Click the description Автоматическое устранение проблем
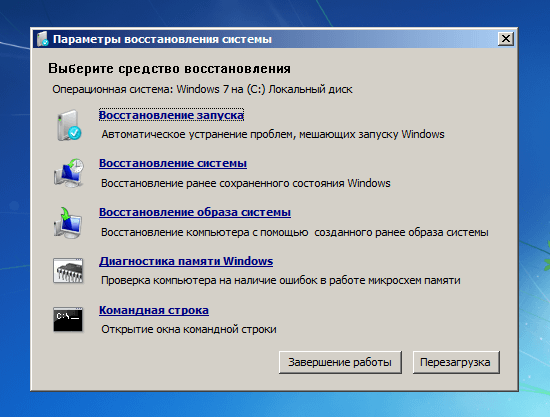 pyautogui.click(x=273, y=134)
